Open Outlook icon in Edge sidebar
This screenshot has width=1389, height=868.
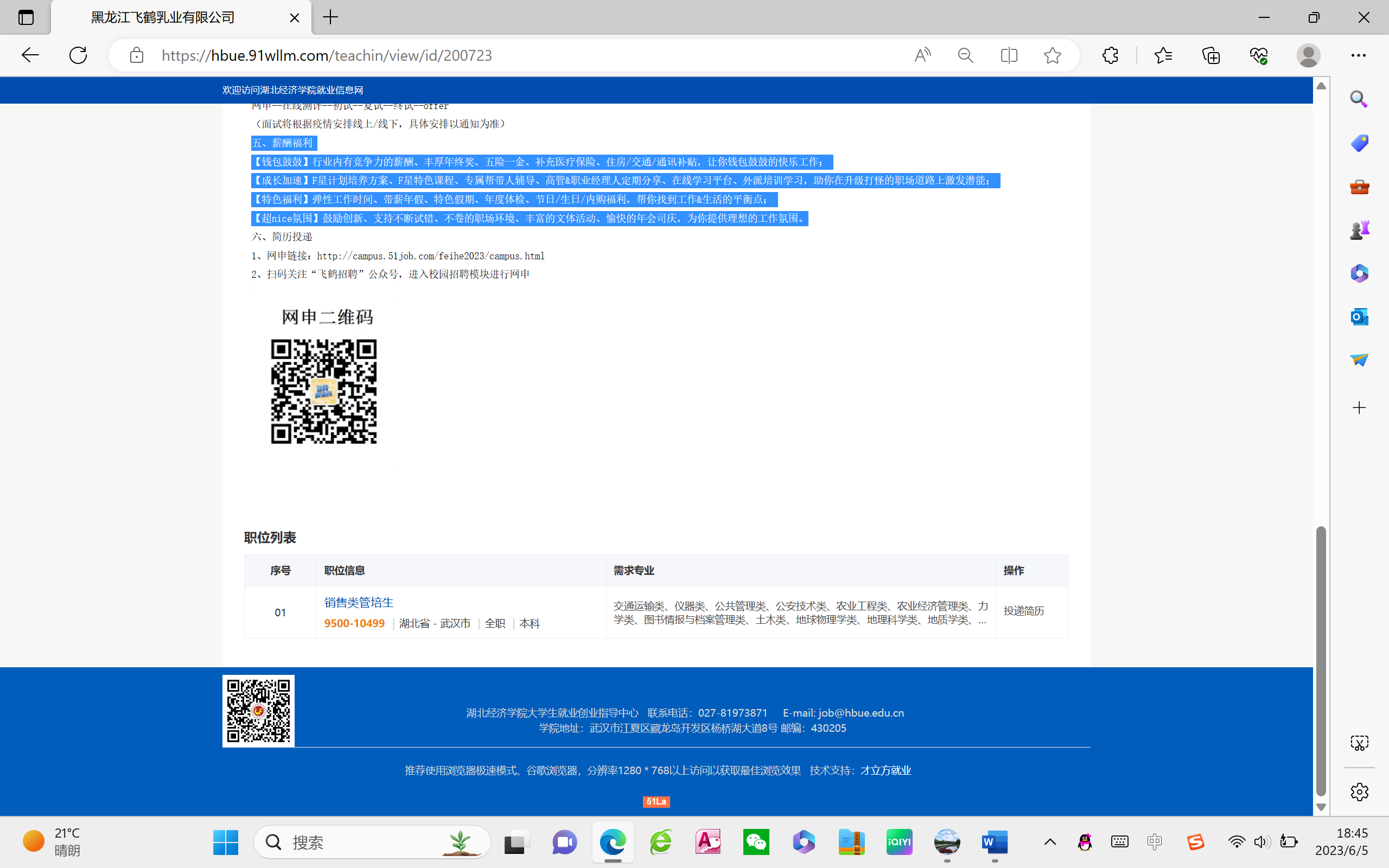pyautogui.click(x=1359, y=316)
